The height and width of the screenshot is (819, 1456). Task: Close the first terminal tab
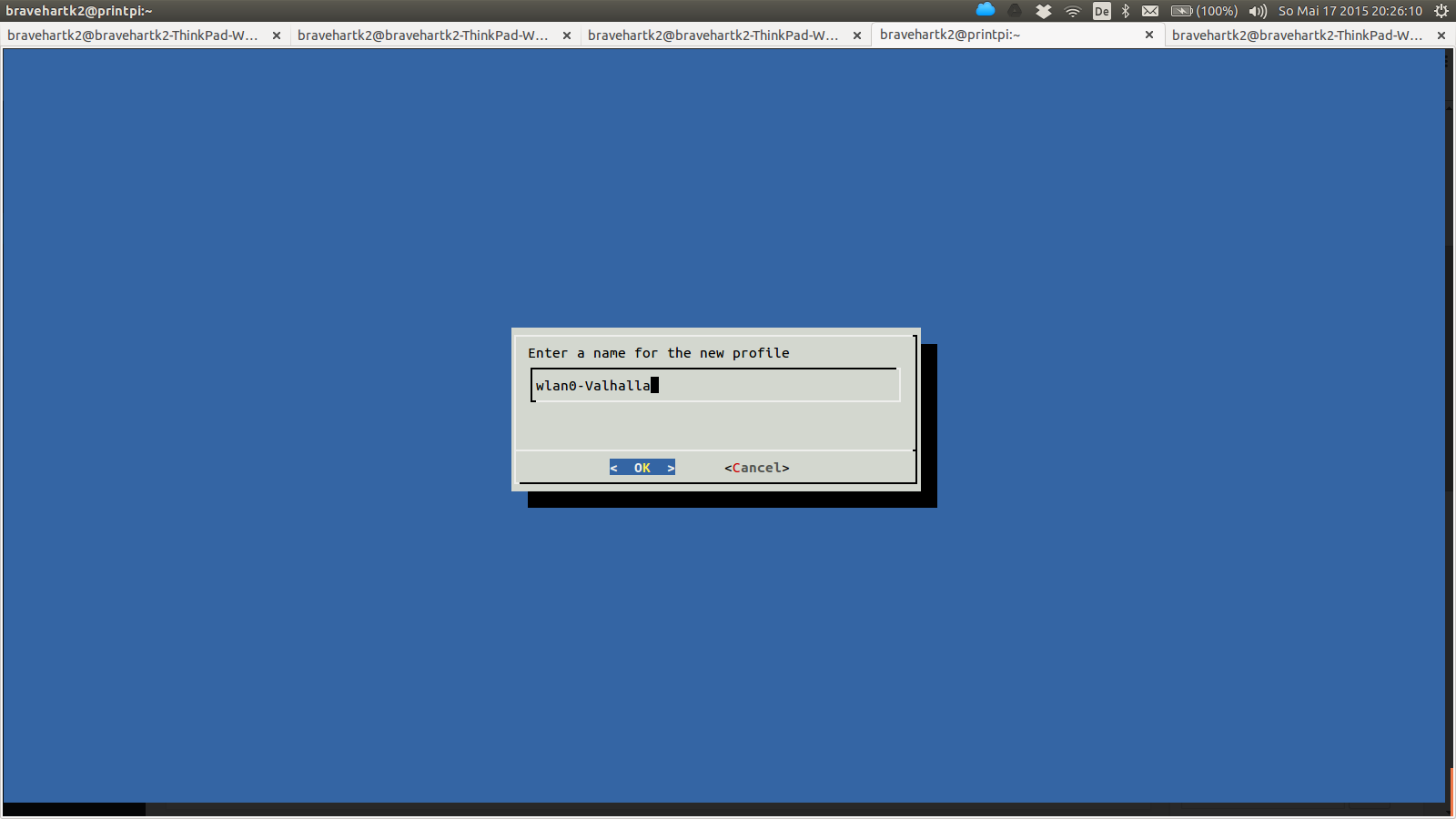pyautogui.click(x=277, y=35)
